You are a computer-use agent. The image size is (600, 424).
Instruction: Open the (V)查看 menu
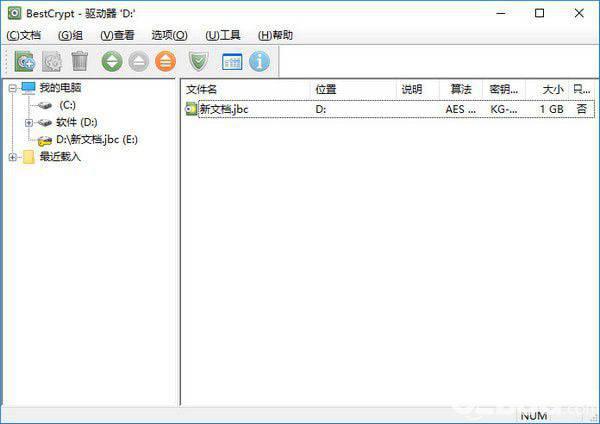(117, 35)
